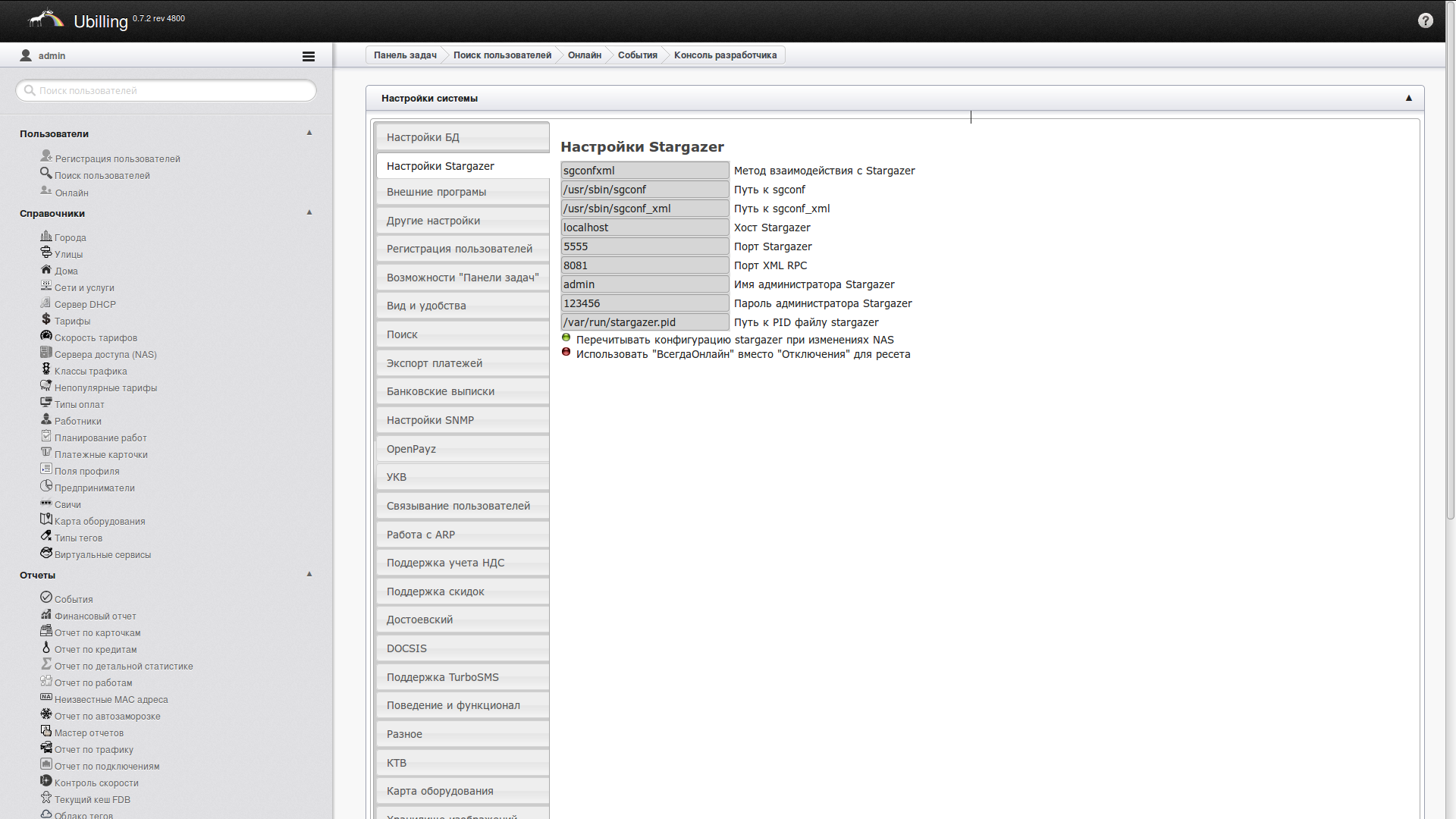
Task: Click the red indicator for ВсегдаОнлайн option
Action: [x=566, y=352]
